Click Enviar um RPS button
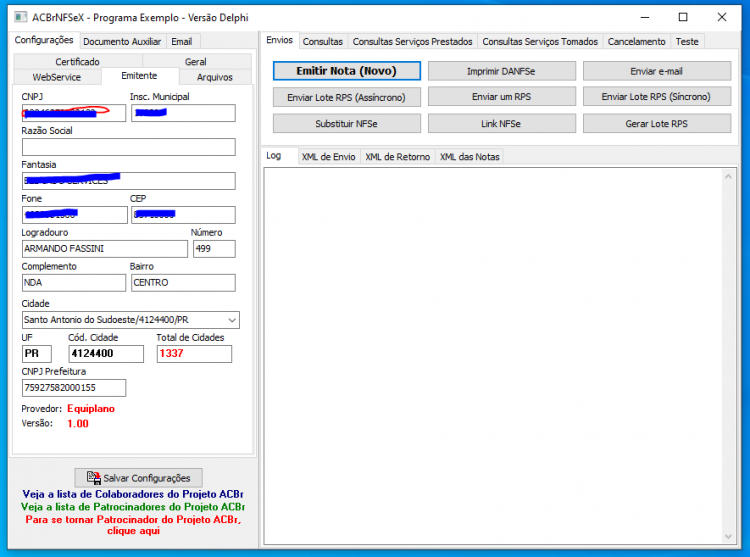 pos(501,97)
